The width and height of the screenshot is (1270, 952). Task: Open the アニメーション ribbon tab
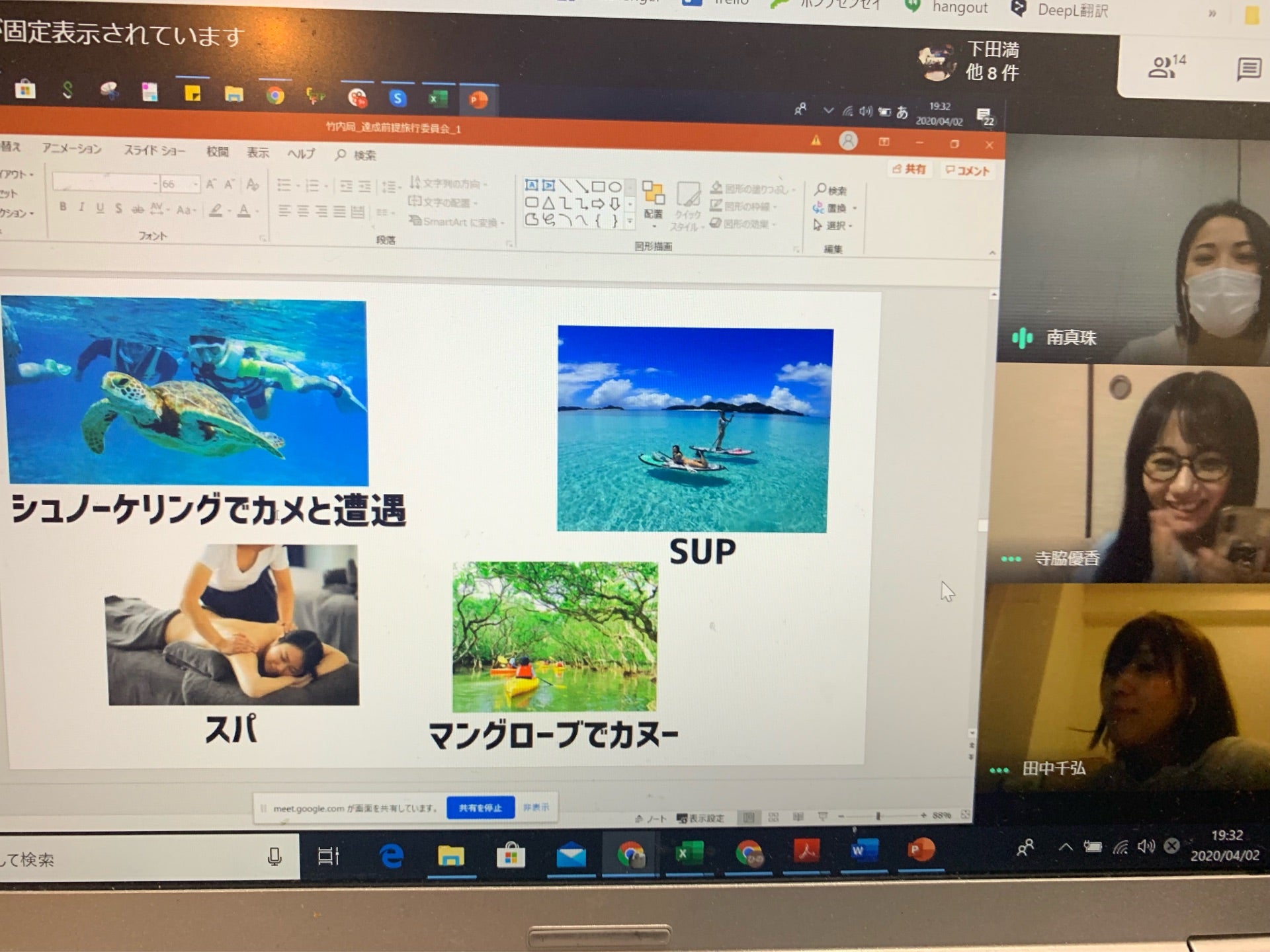click(x=71, y=149)
